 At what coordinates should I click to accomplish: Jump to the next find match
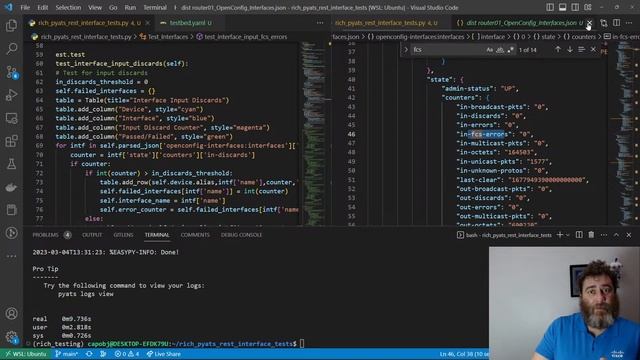pyautogui.click(x=570, y=49)
